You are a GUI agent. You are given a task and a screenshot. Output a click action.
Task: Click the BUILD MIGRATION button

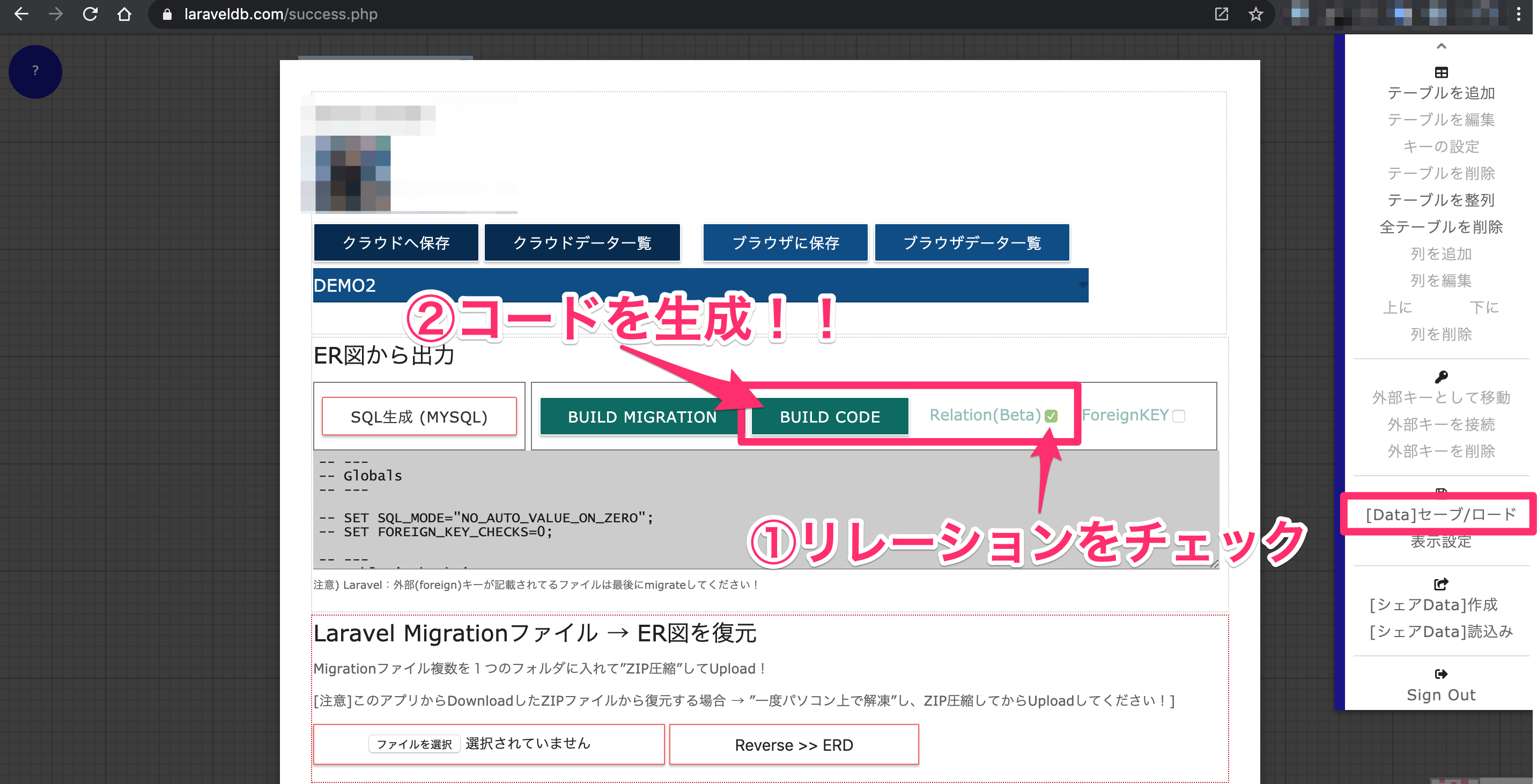[x=642, y=417]
